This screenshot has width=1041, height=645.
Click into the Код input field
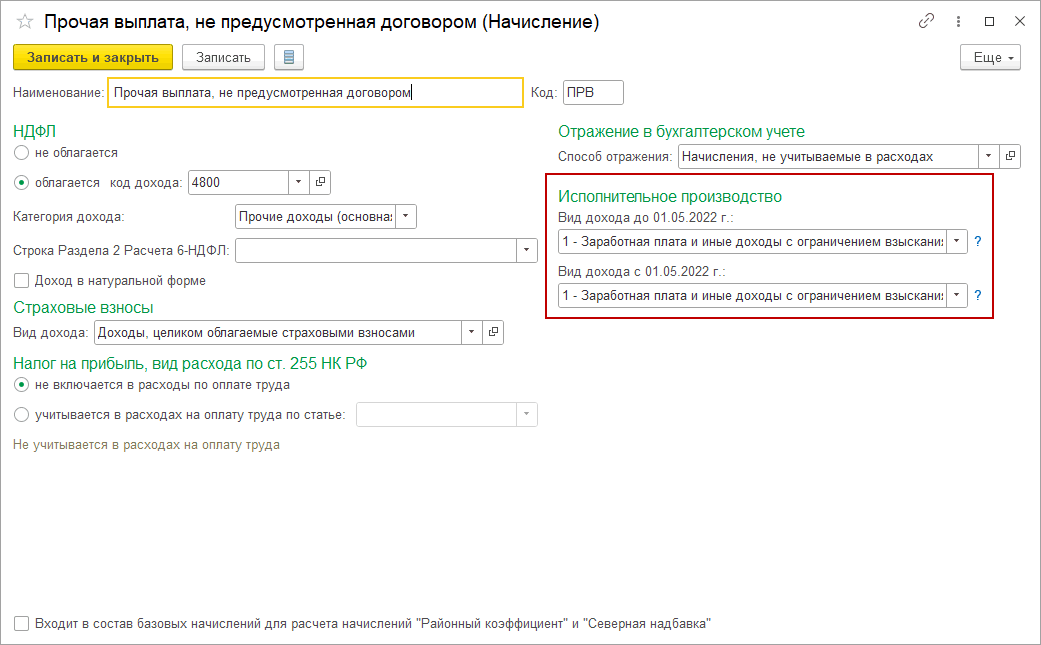click(x=593, y=93)
